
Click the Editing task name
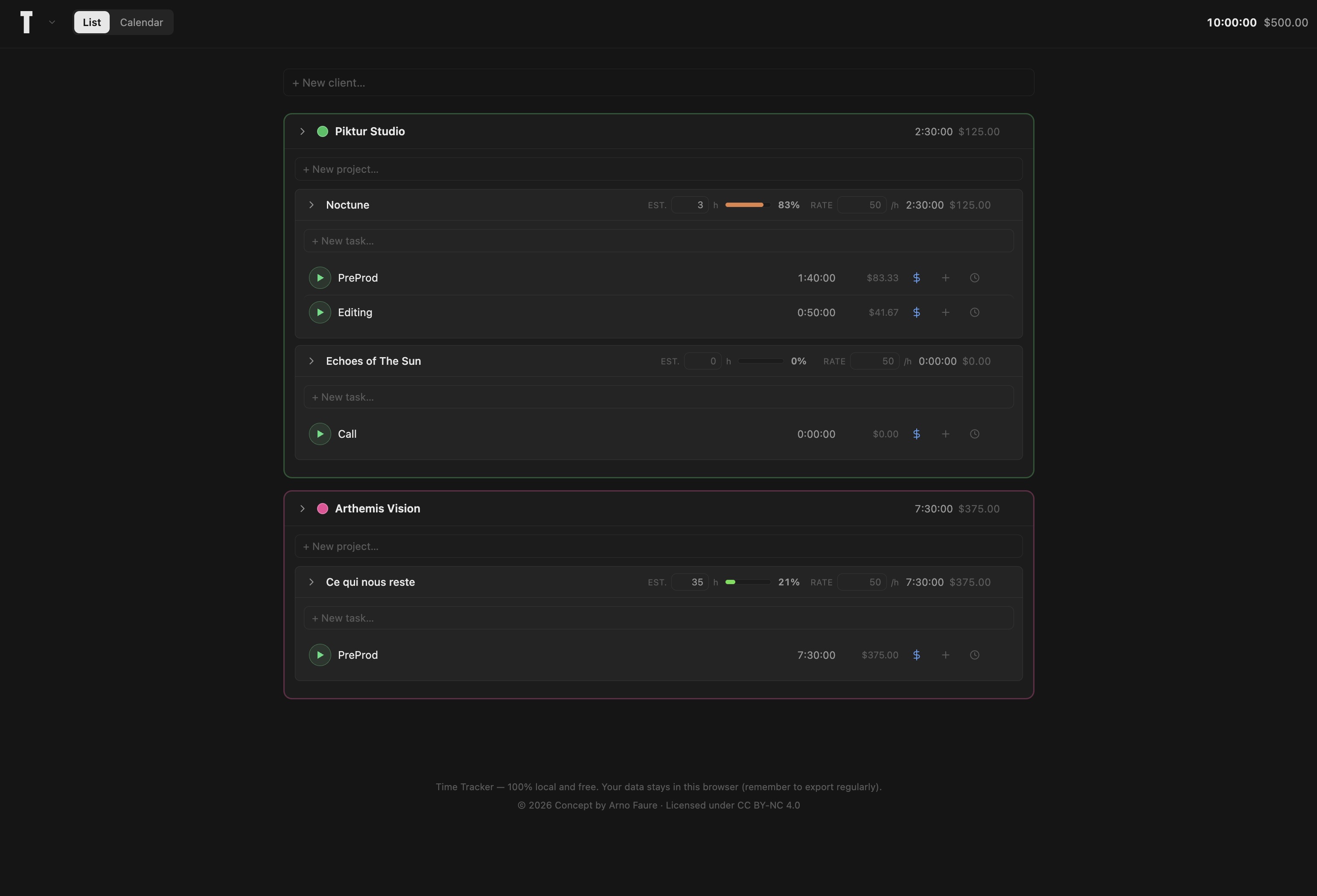[x=355, y=313]
